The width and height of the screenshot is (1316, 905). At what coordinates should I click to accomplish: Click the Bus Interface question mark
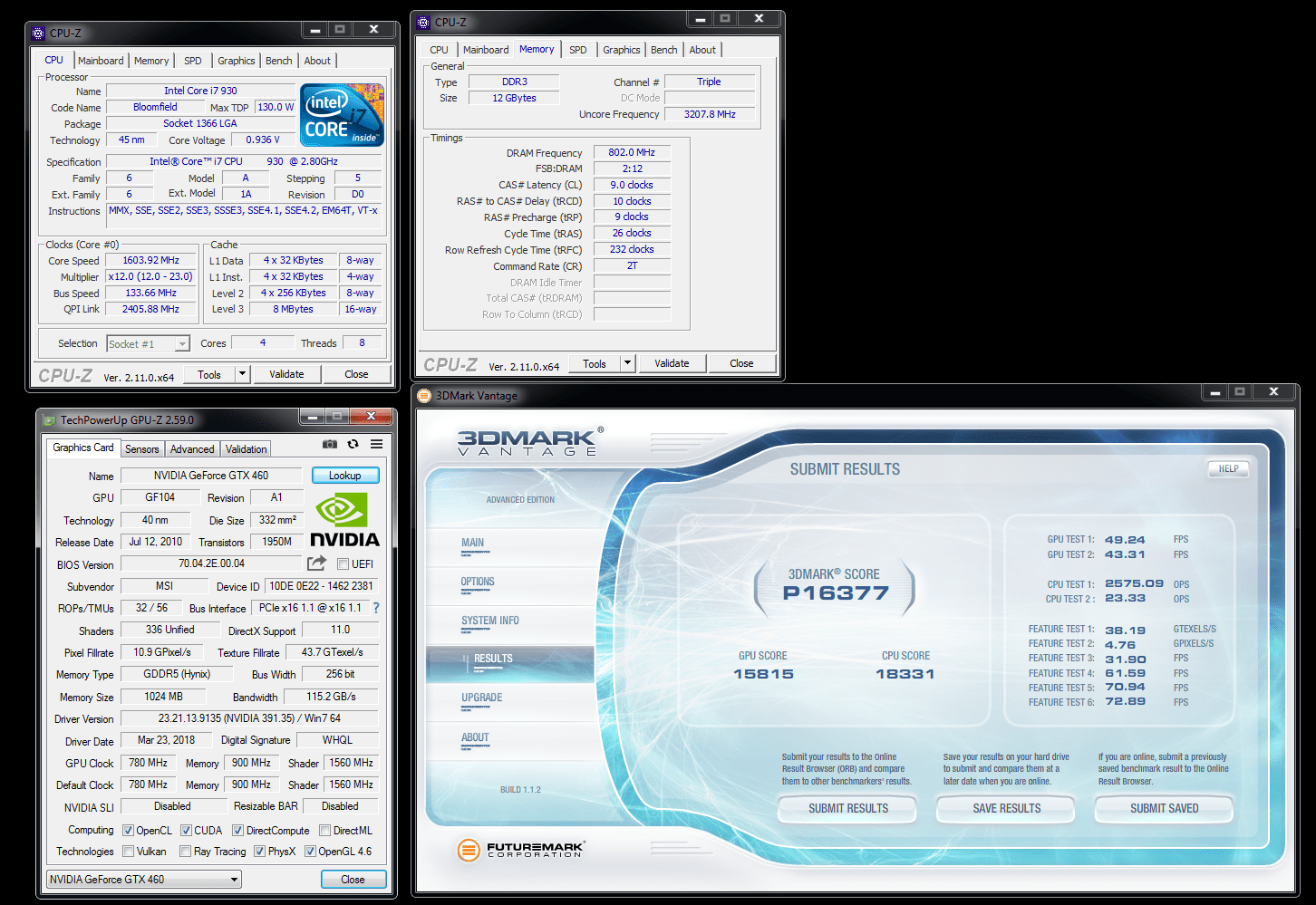tap(376, 608)
